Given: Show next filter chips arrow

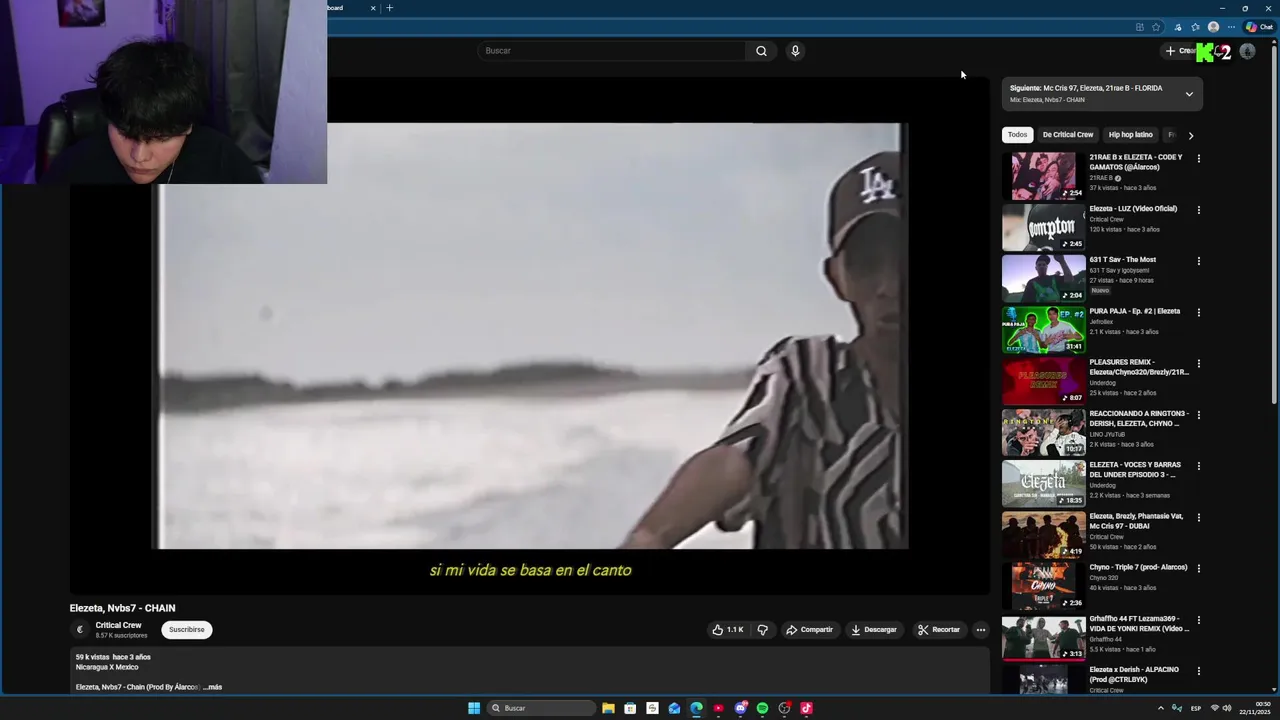Looking at the screenshot, I should 1190,135.
